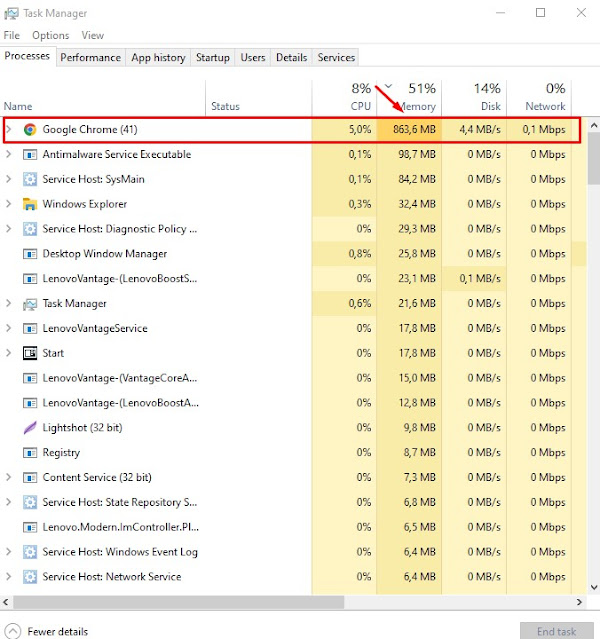Click the Content Service (32 bit) icon

point(30,478)
